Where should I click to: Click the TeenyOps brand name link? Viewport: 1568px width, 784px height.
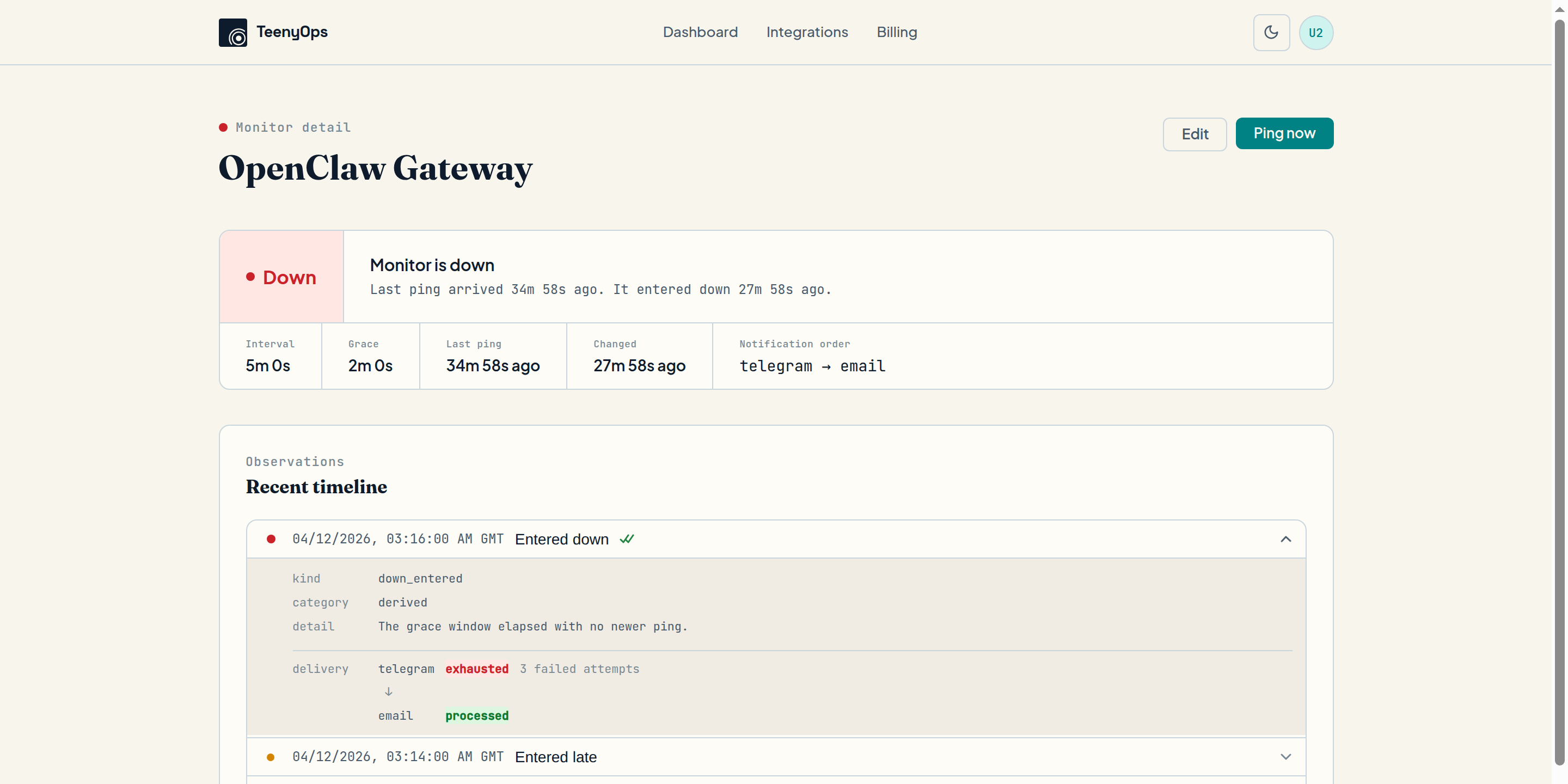(292, 32)
